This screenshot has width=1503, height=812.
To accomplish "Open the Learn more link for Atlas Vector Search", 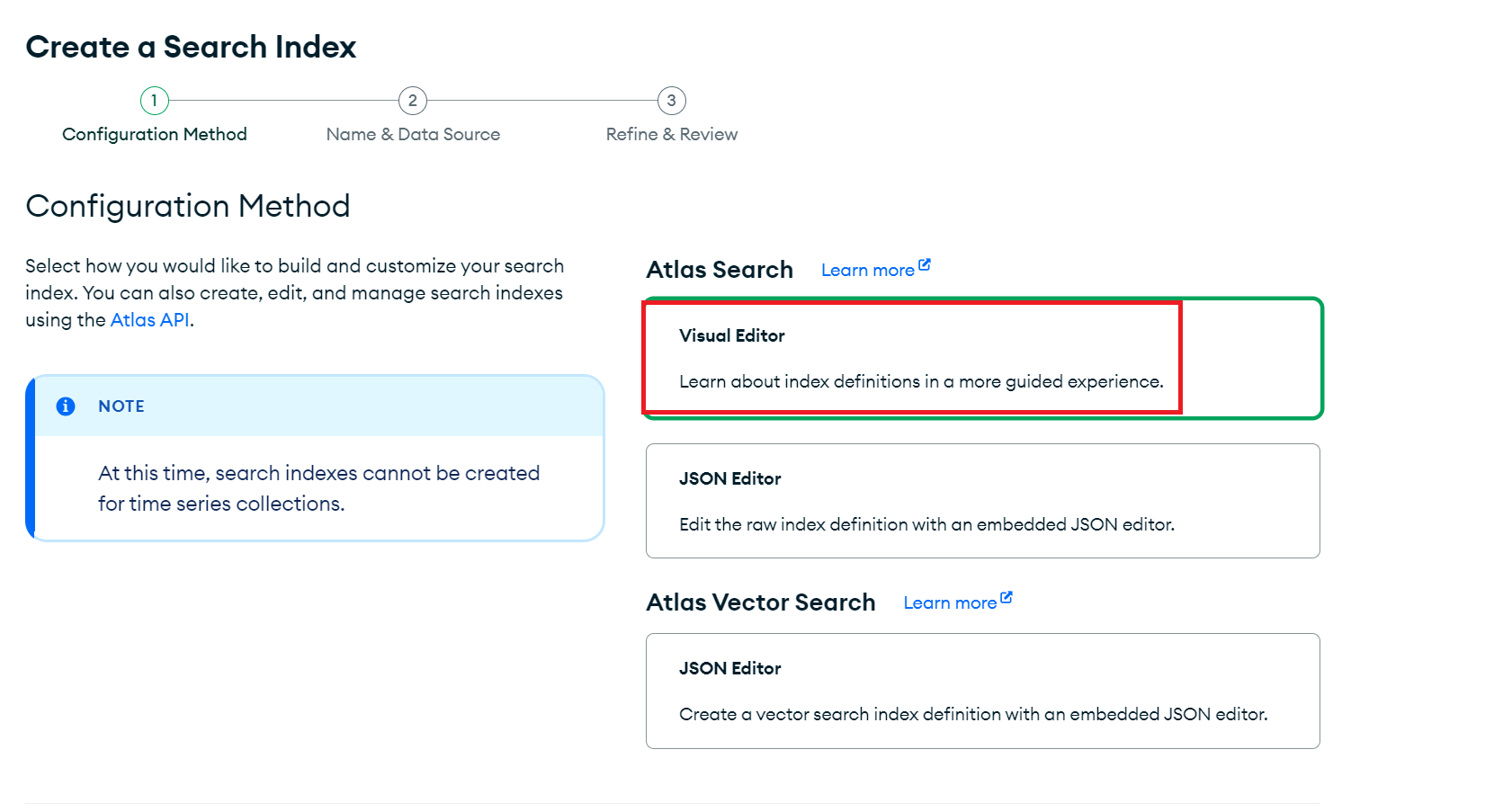I will coord(949,603).
